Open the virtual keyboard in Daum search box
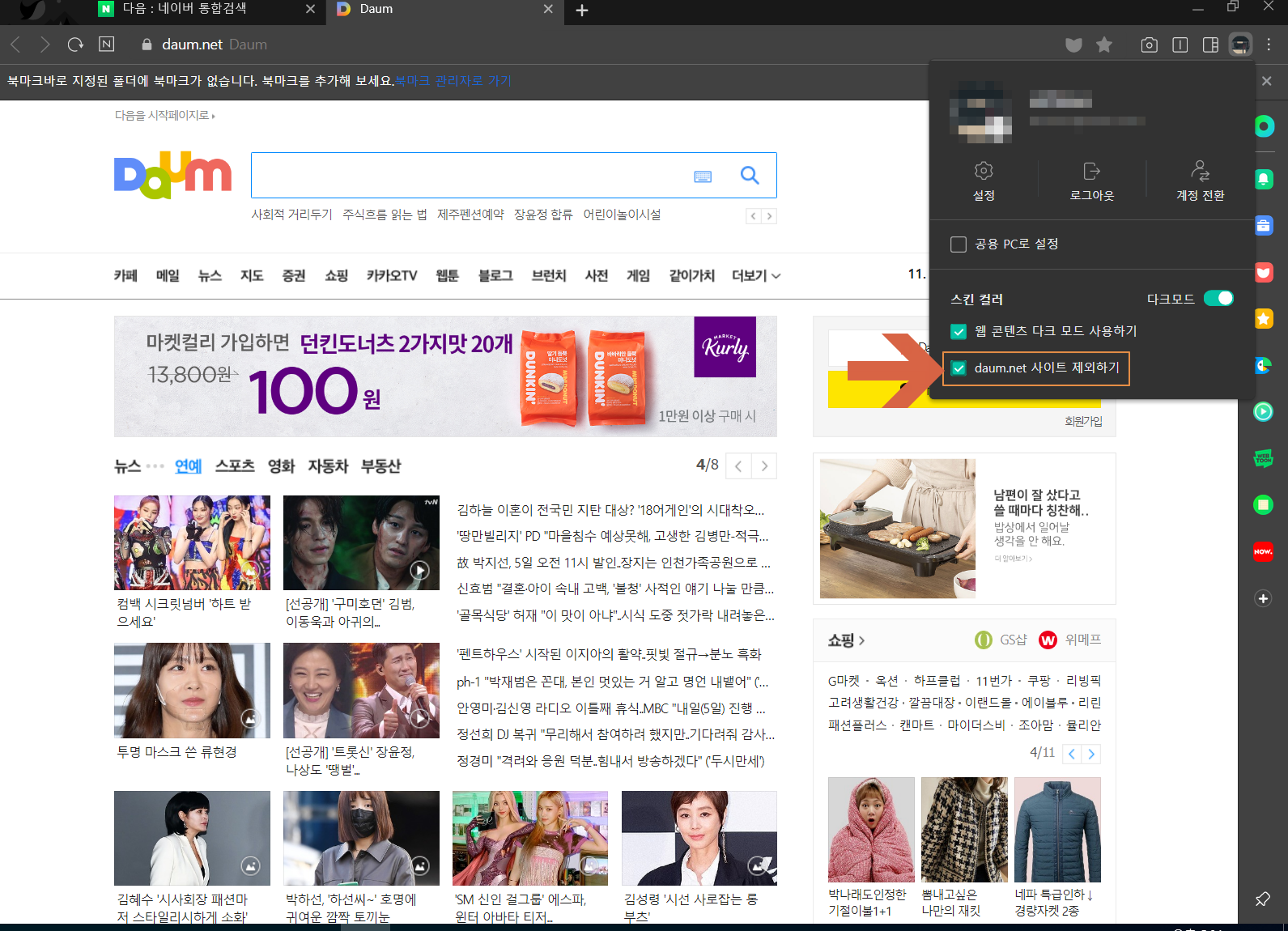Viewport: 1288px width, 931px height. click(703, 176)
